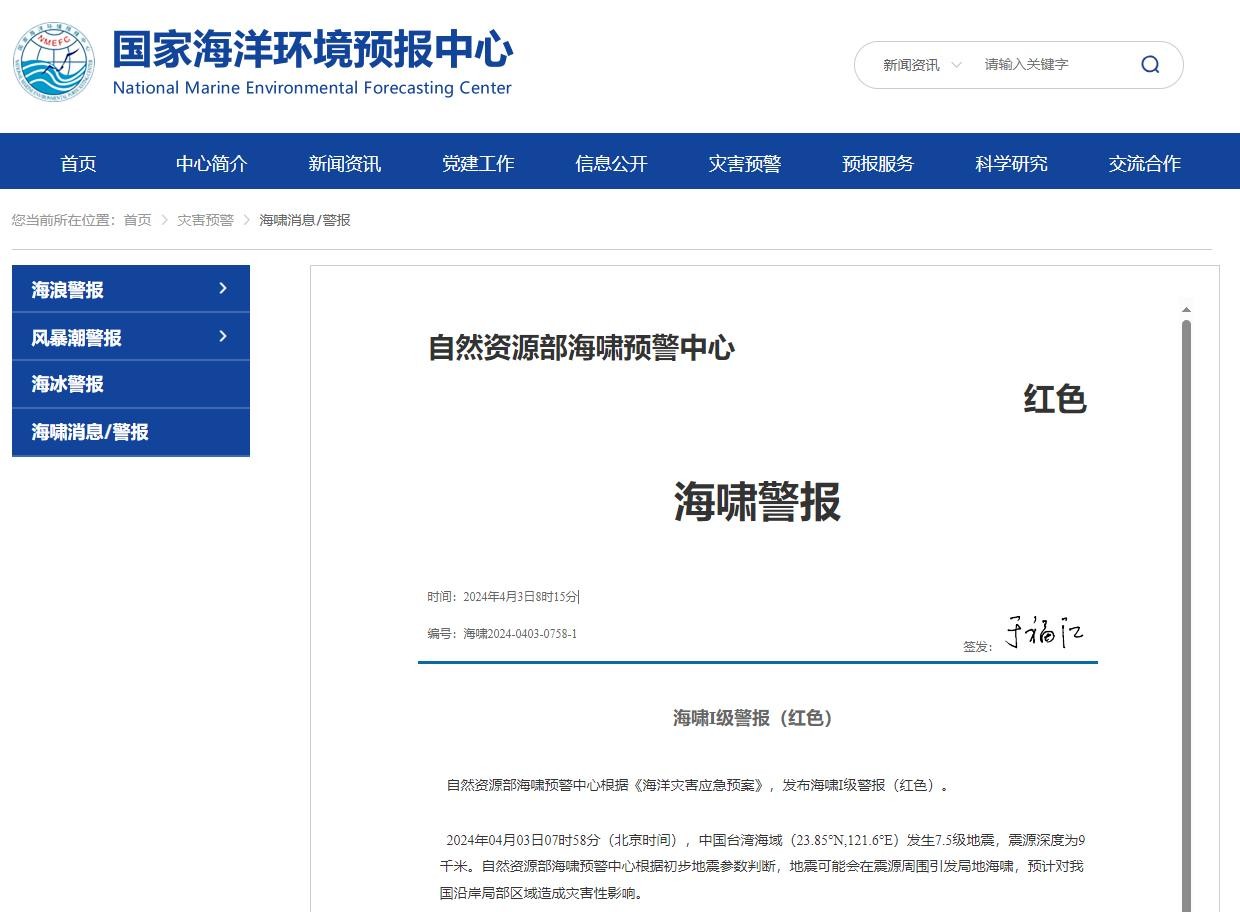Expand the 风暴潮警报 sidebar arrow
The image size is (1240, 912).
click(x=222, y=337)
